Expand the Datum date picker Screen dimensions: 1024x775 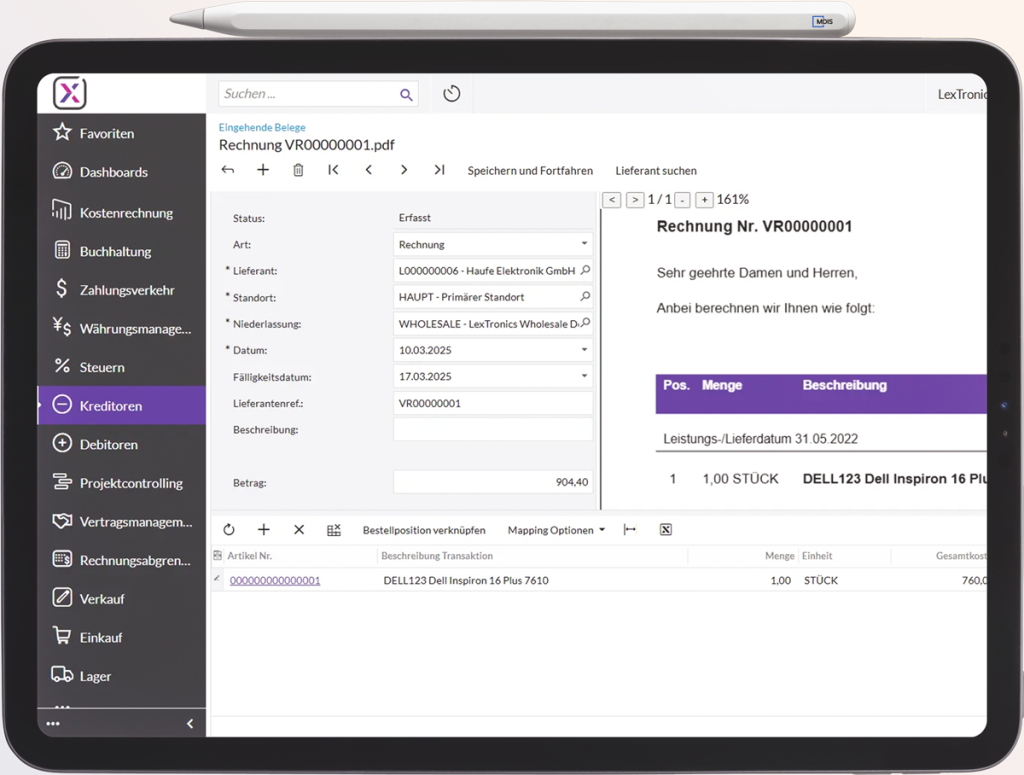point(584,350)
